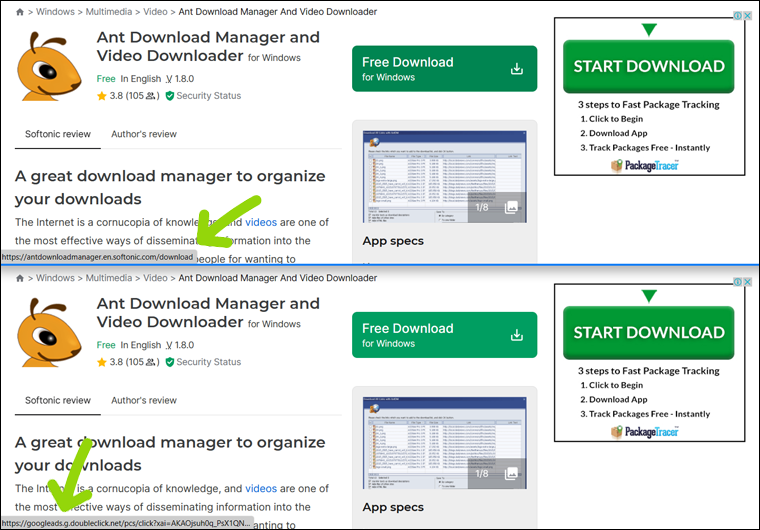Viewport: 760px width, 530px height.
Task: Open Windows in the top breadcrumb
Action: (x=55, y=12)
